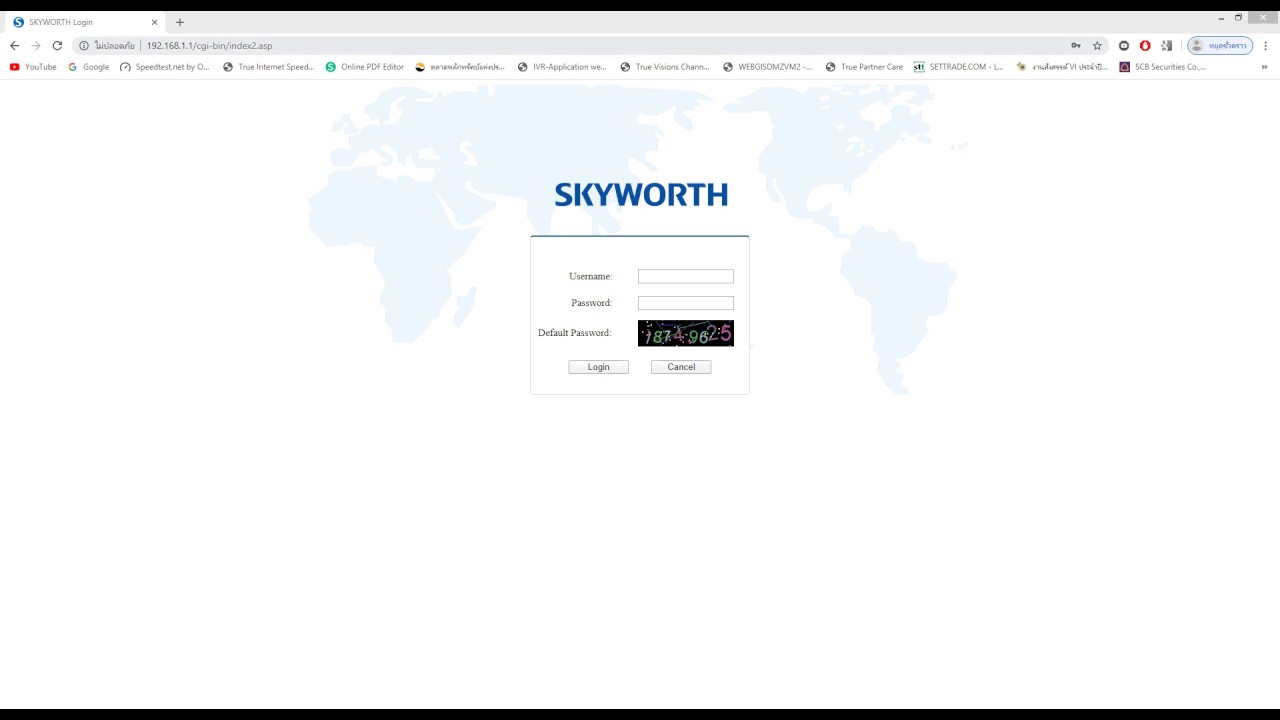
Task: Go back using browser back arrow
Action: [x=14, y=46]
